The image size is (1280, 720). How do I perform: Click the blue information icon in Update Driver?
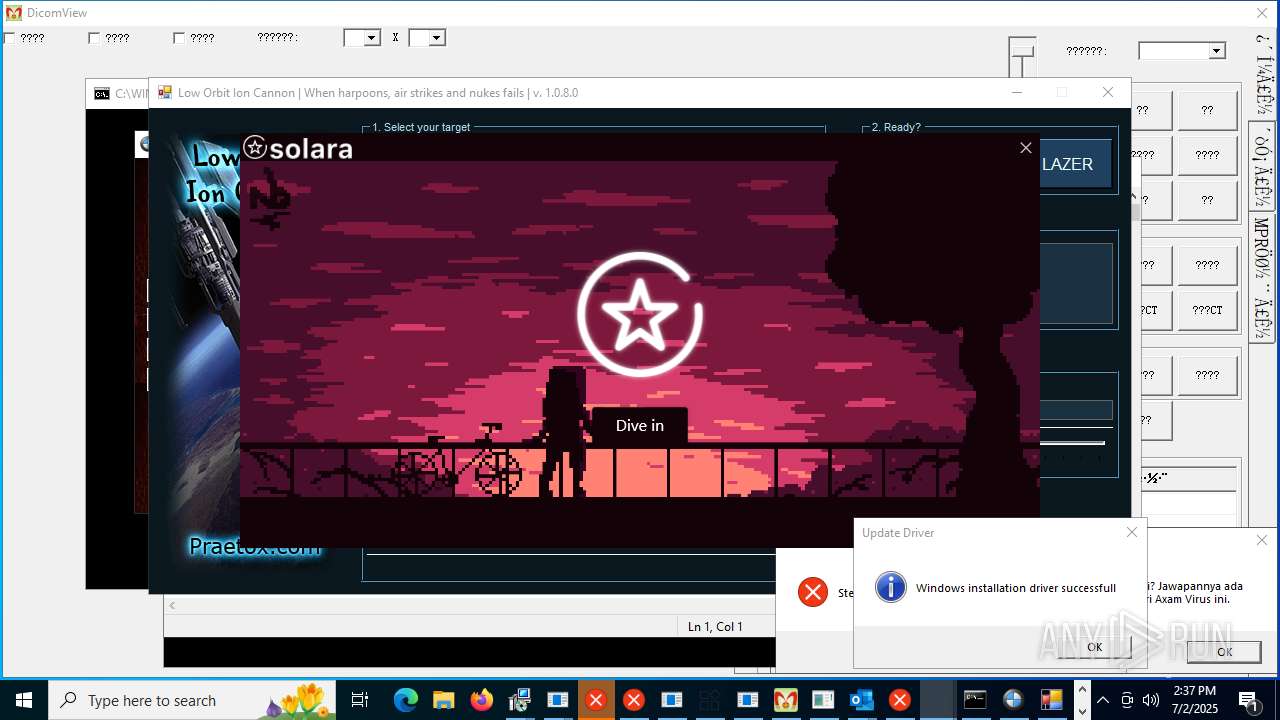(x=891, y=587)
